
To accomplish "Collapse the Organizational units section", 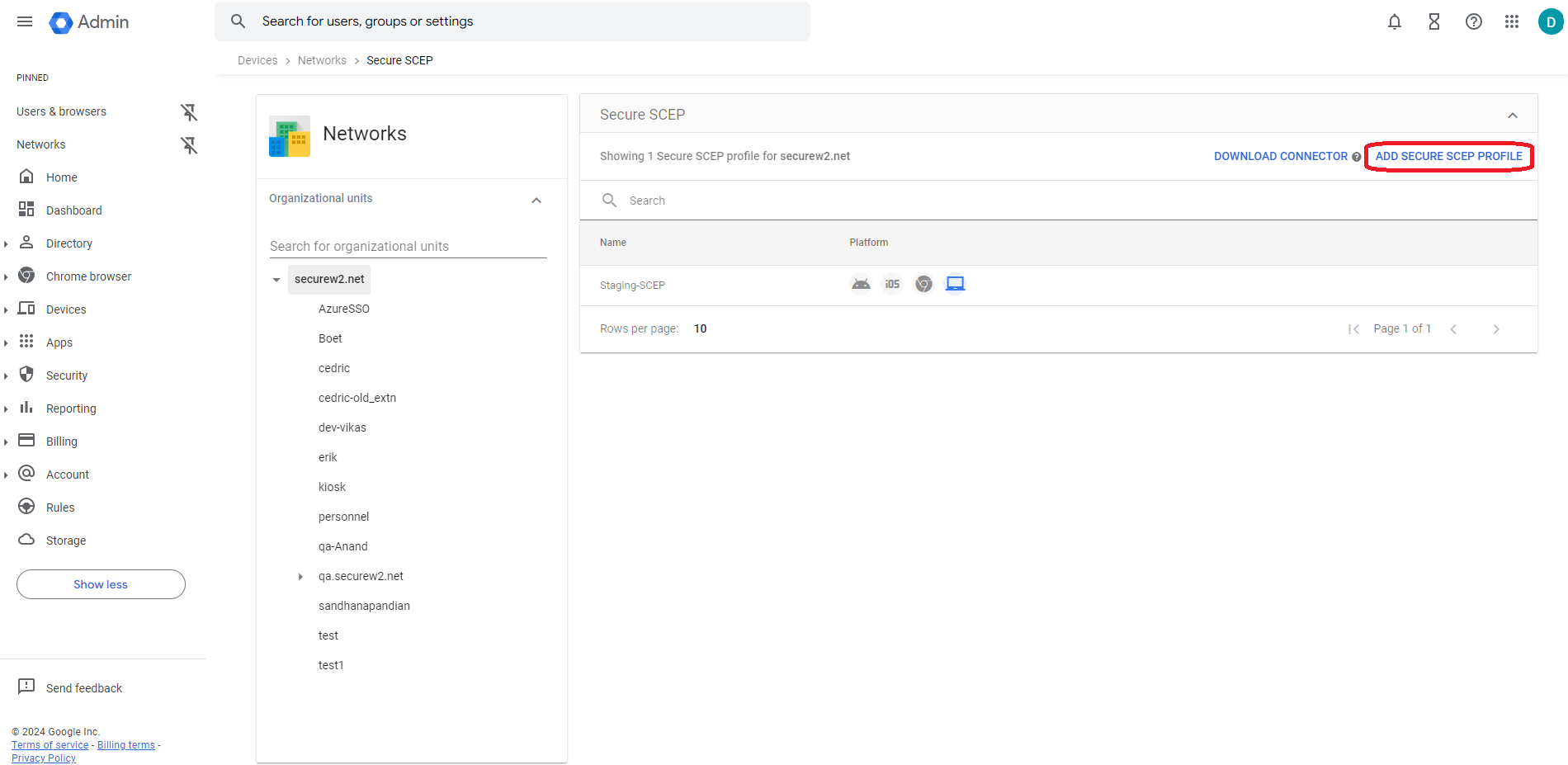I will [536, 200].
